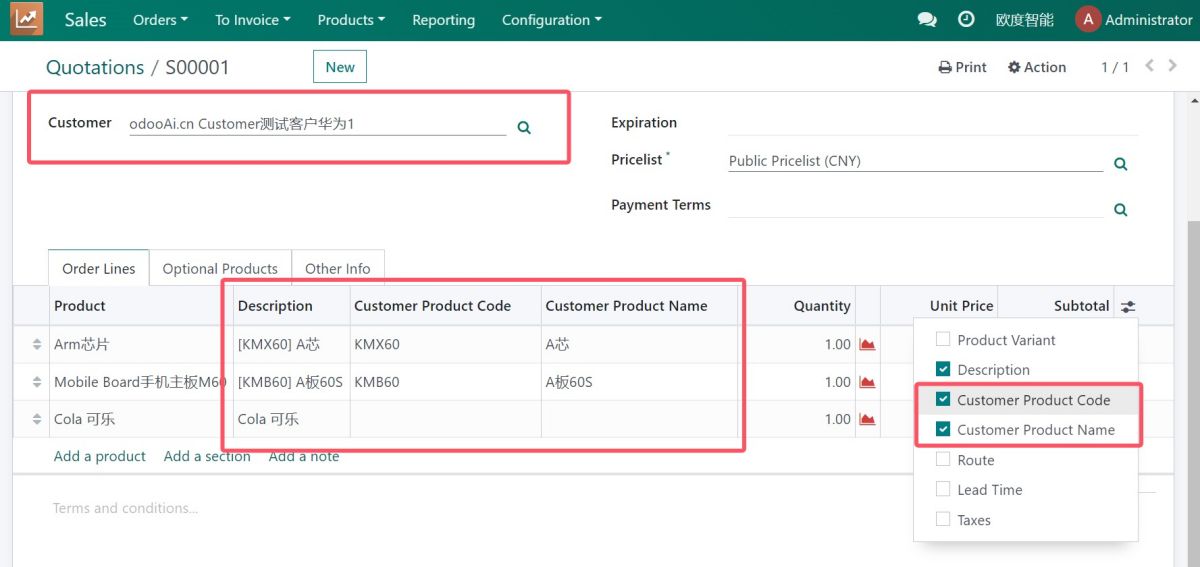Click the search icon next to Customer
Screen dimensions: 1200x567
pos(524,128)
